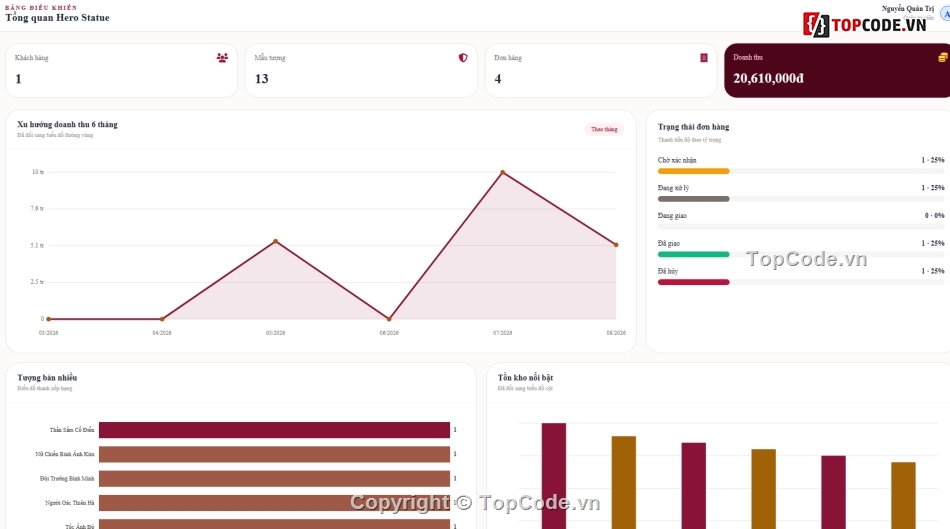
Task: Click the Tổng quan Hero Statue page title
Action: 58,18
